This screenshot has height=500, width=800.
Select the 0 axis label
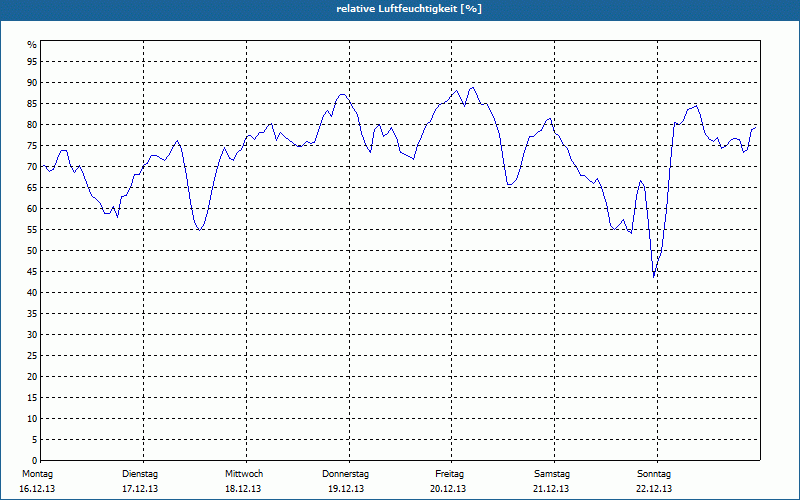pos(34,460)
